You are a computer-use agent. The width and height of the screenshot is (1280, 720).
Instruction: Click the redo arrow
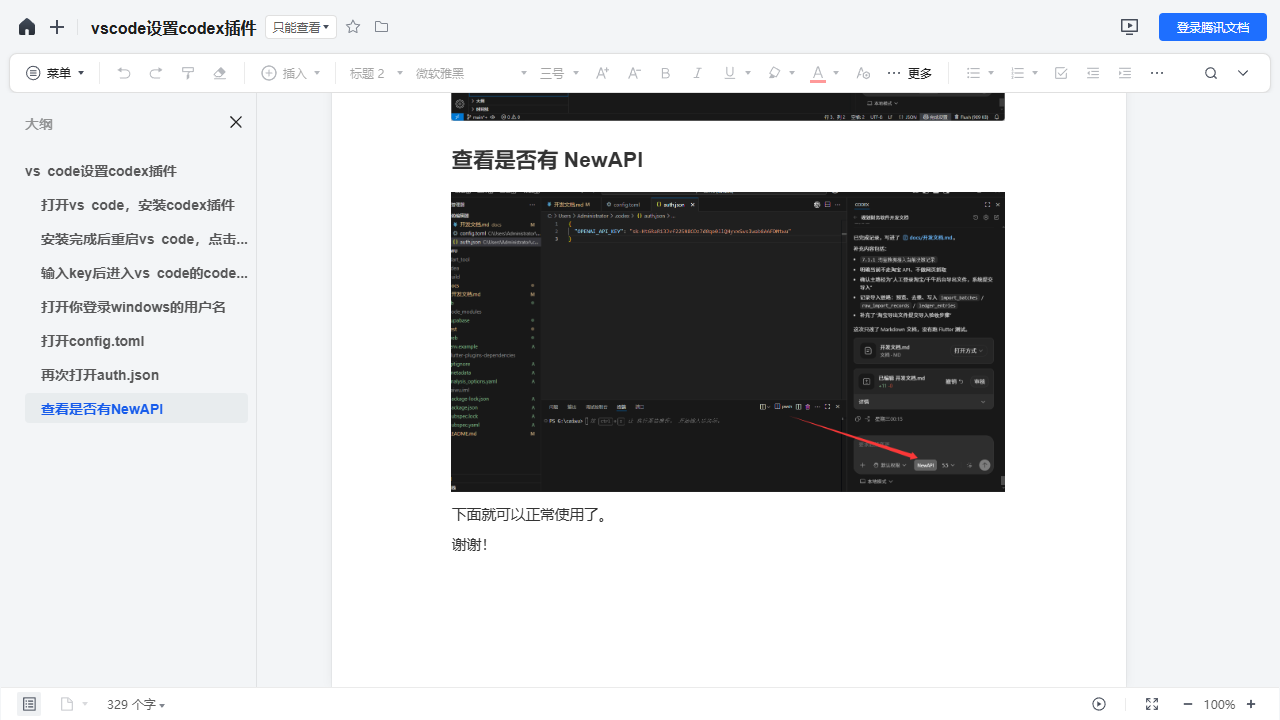click(x=156, y=73)
